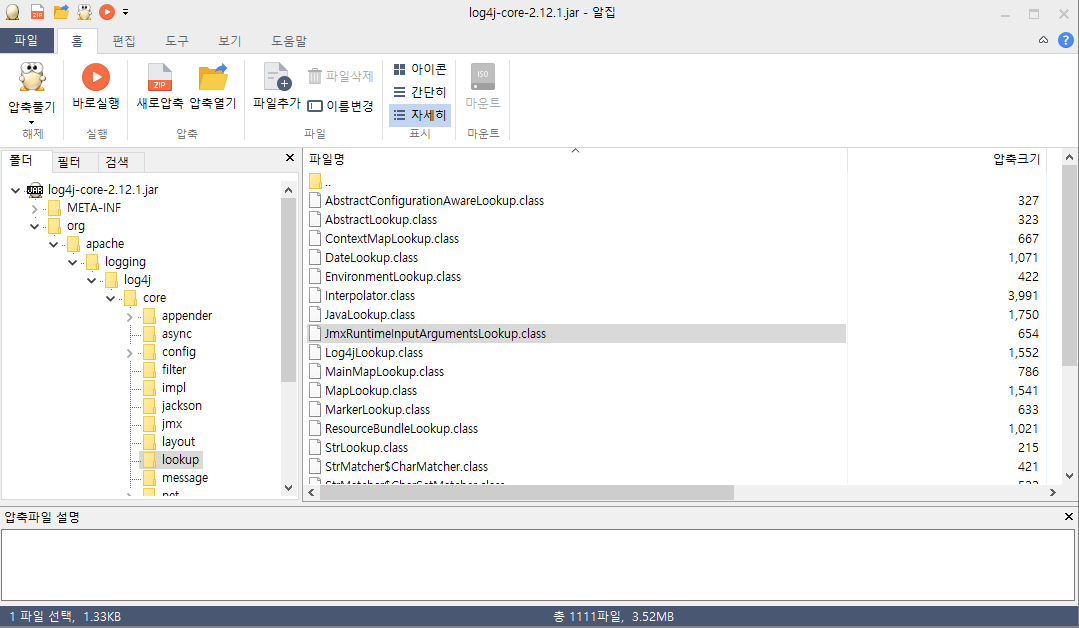
Task: Select the message folder in tree
Action: [x=184, y=478]
